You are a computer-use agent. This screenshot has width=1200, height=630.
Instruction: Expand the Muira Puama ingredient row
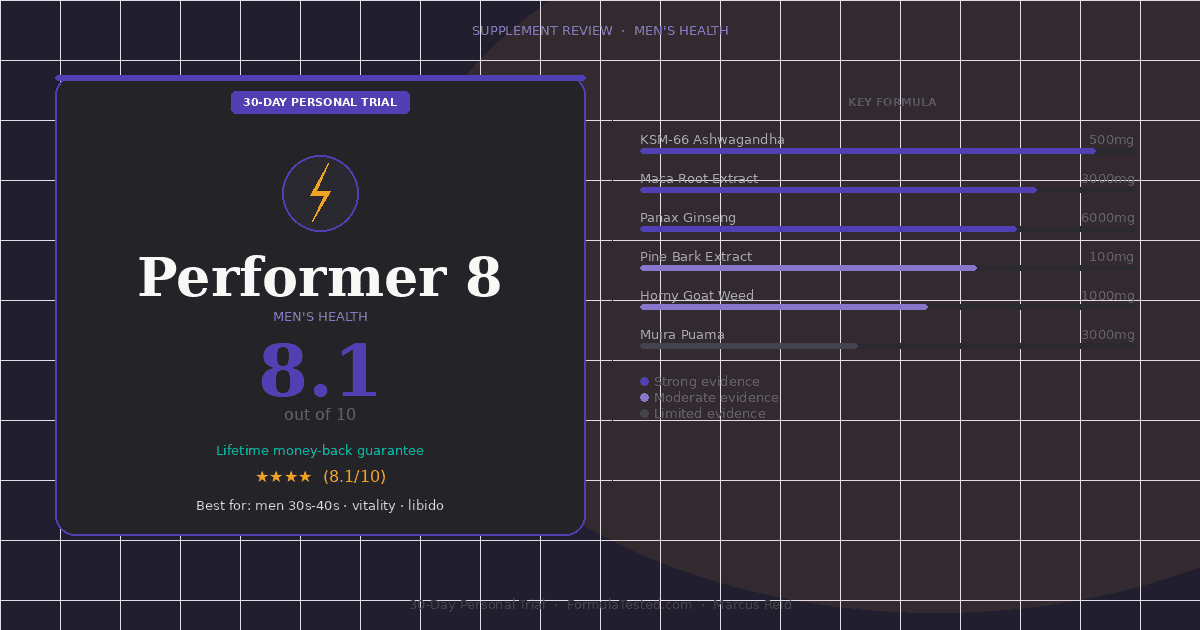coord(681,334)
